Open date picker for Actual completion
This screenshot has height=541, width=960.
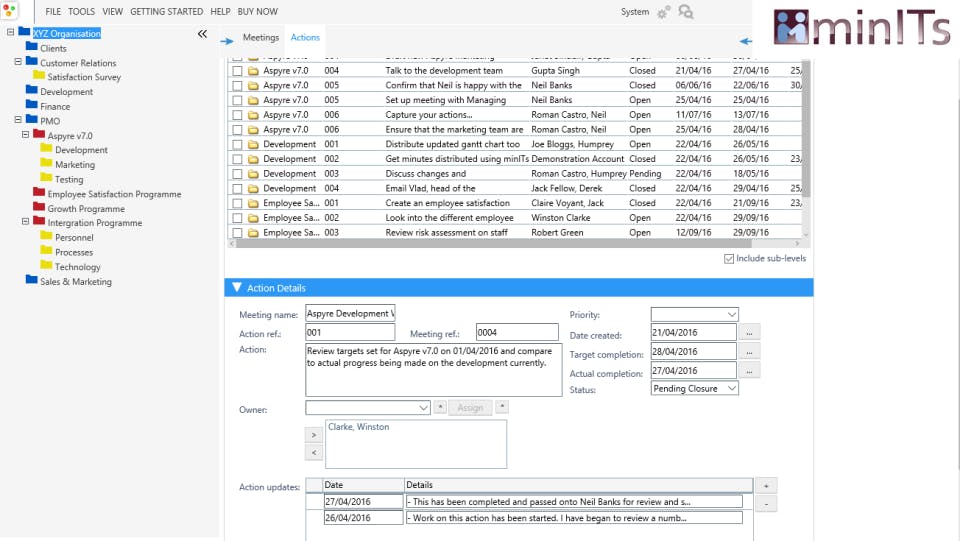click(x=749, y=370)
